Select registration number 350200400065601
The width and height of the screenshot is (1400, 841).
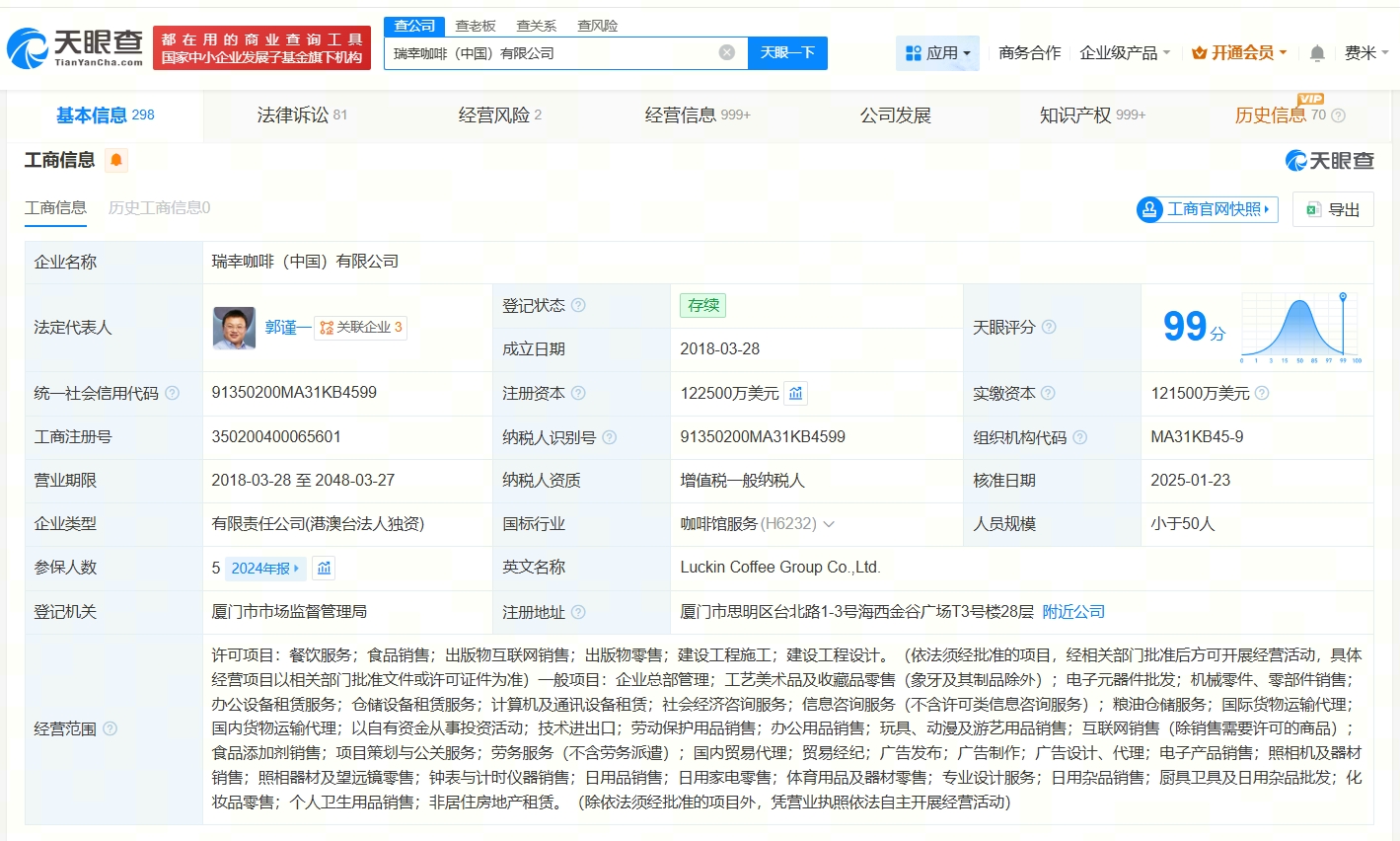click(x=276, y=437)
